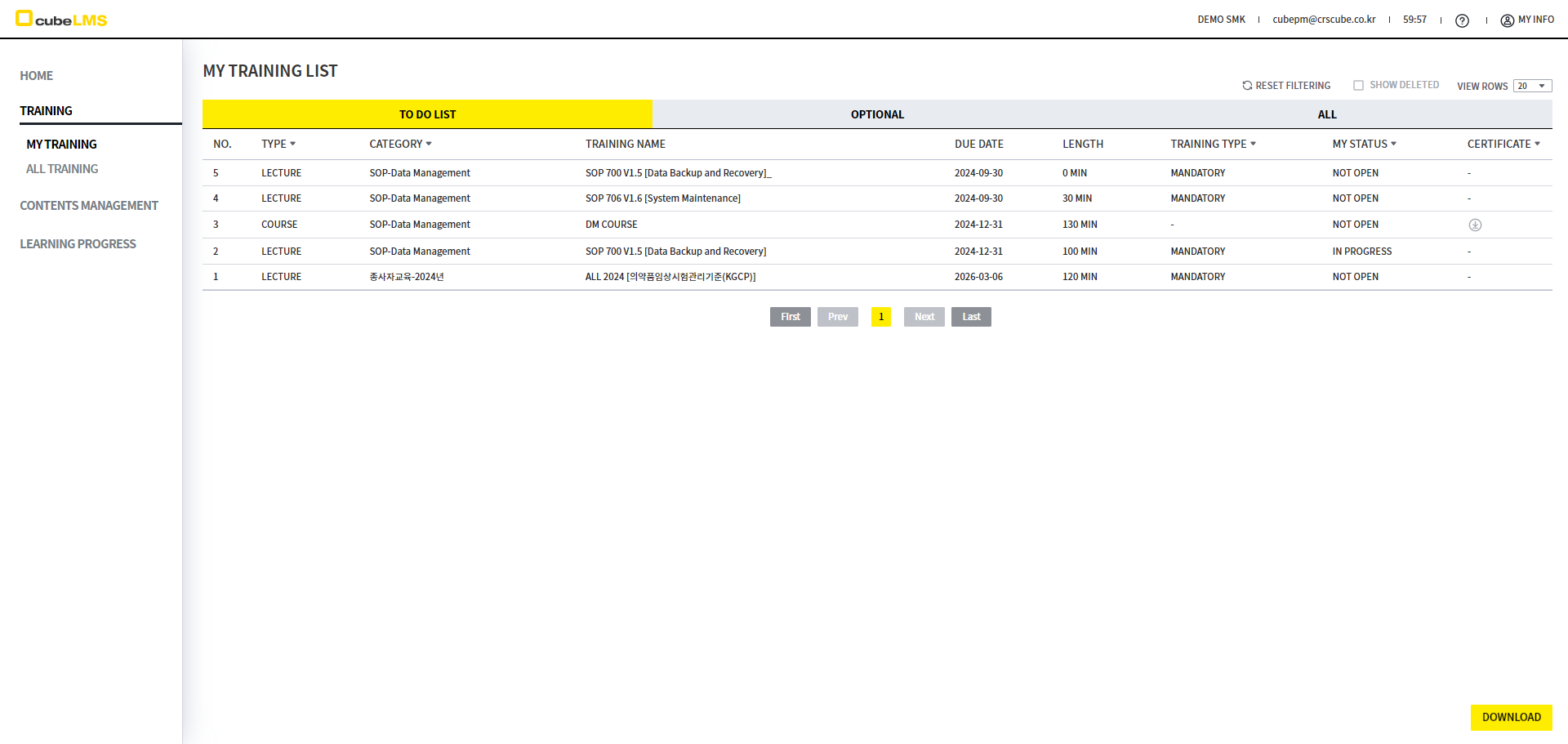Open the View Rows dropdown
The height and width of the screenshot is (744, 1568).
pos(1532,86)
